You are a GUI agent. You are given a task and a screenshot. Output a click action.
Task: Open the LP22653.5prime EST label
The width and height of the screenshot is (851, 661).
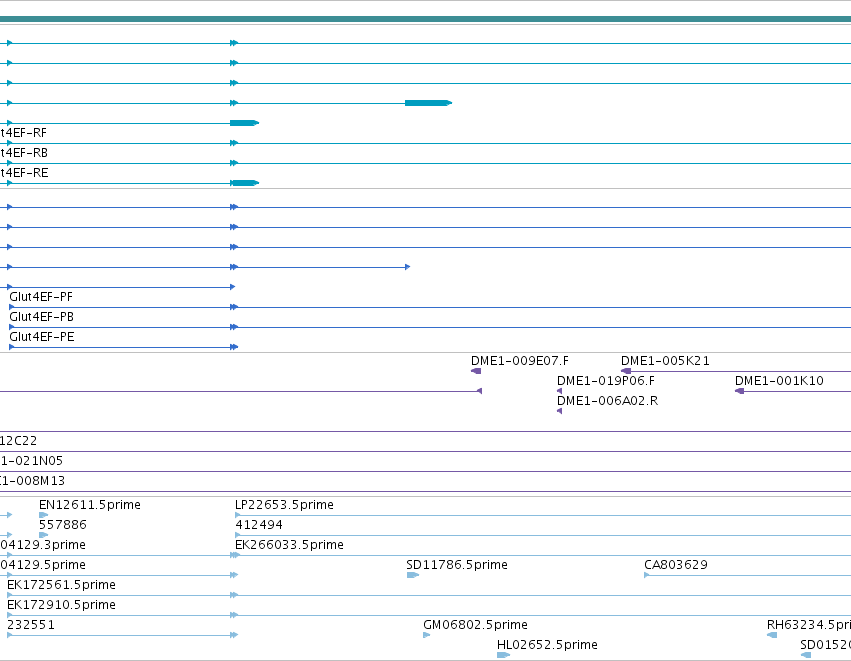(x=284, y=505)
